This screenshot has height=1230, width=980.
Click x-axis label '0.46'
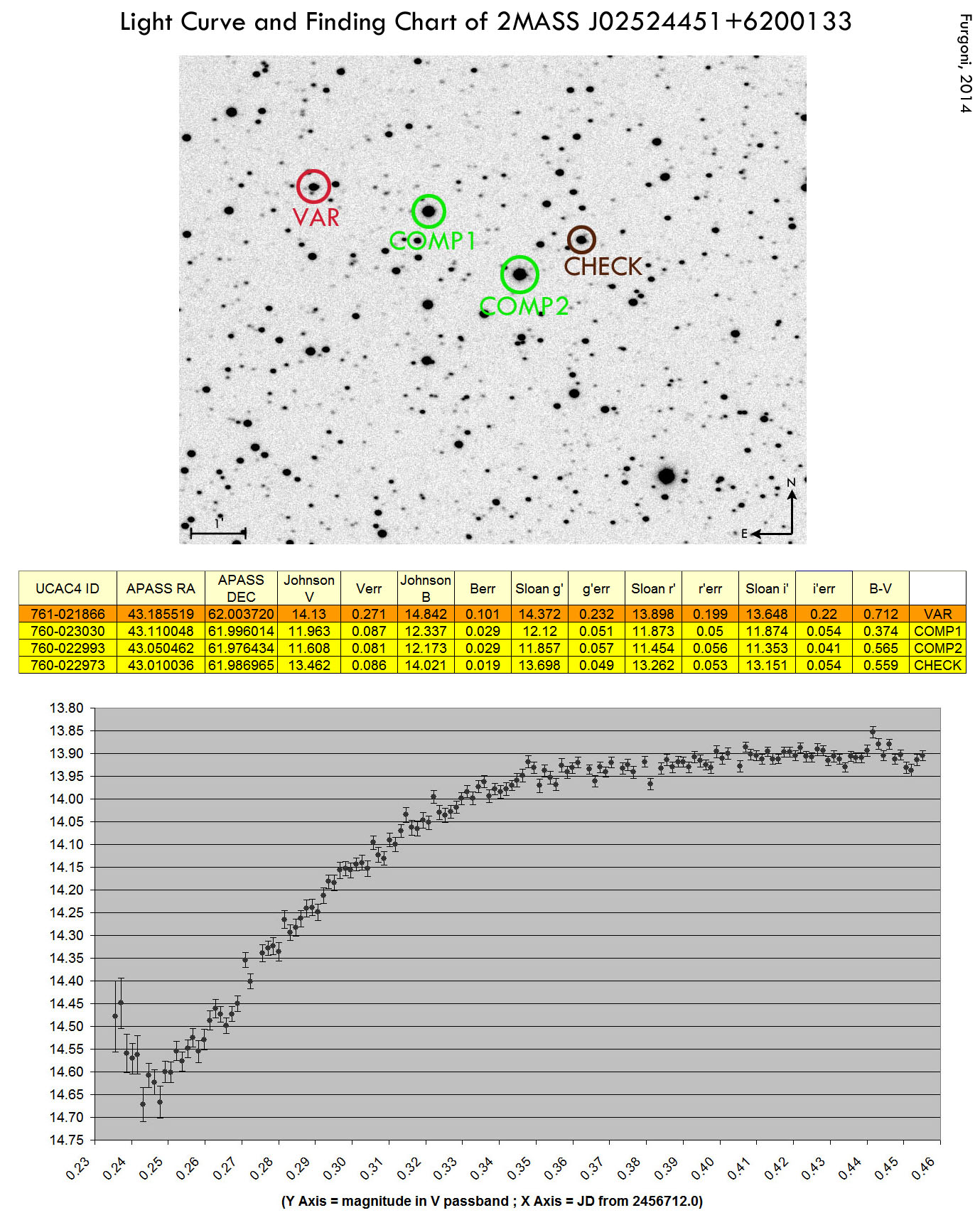925,1168
